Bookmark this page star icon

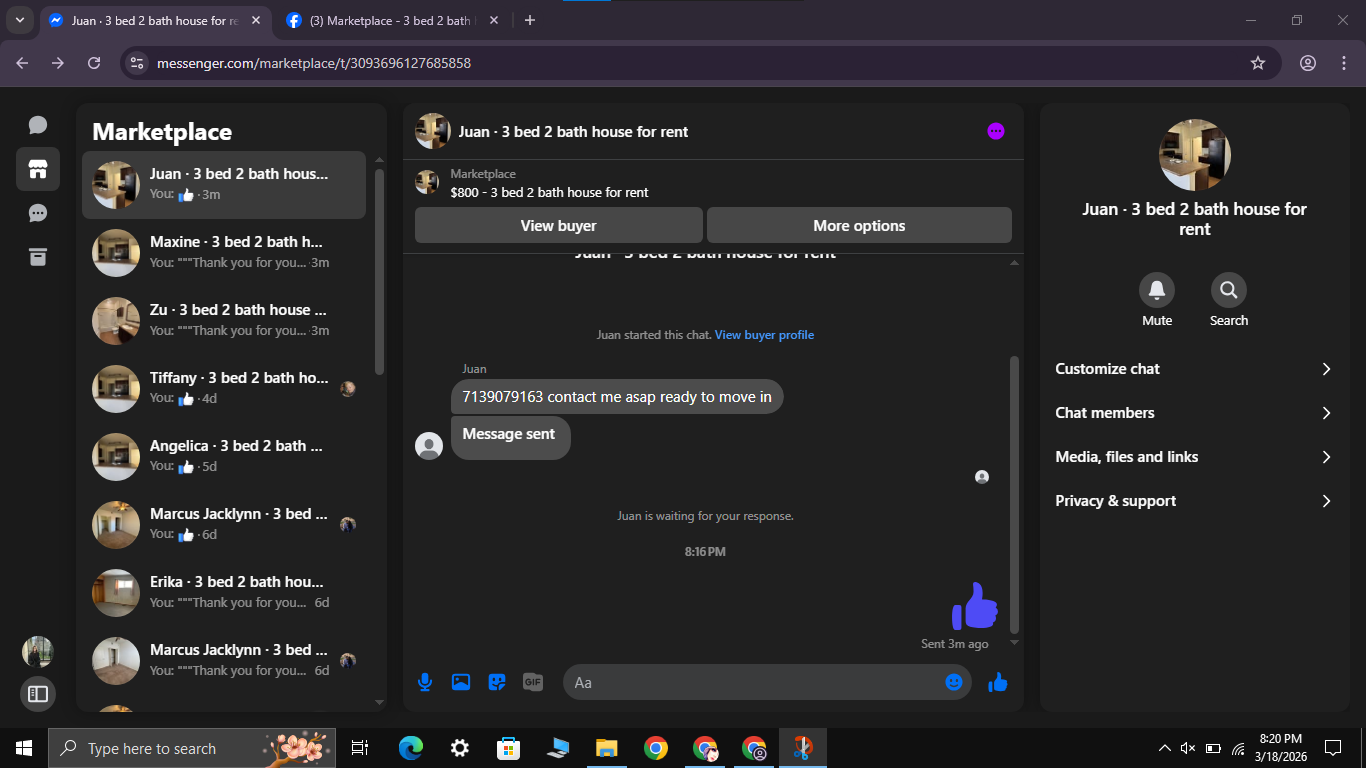click(x=1258, y=63)
